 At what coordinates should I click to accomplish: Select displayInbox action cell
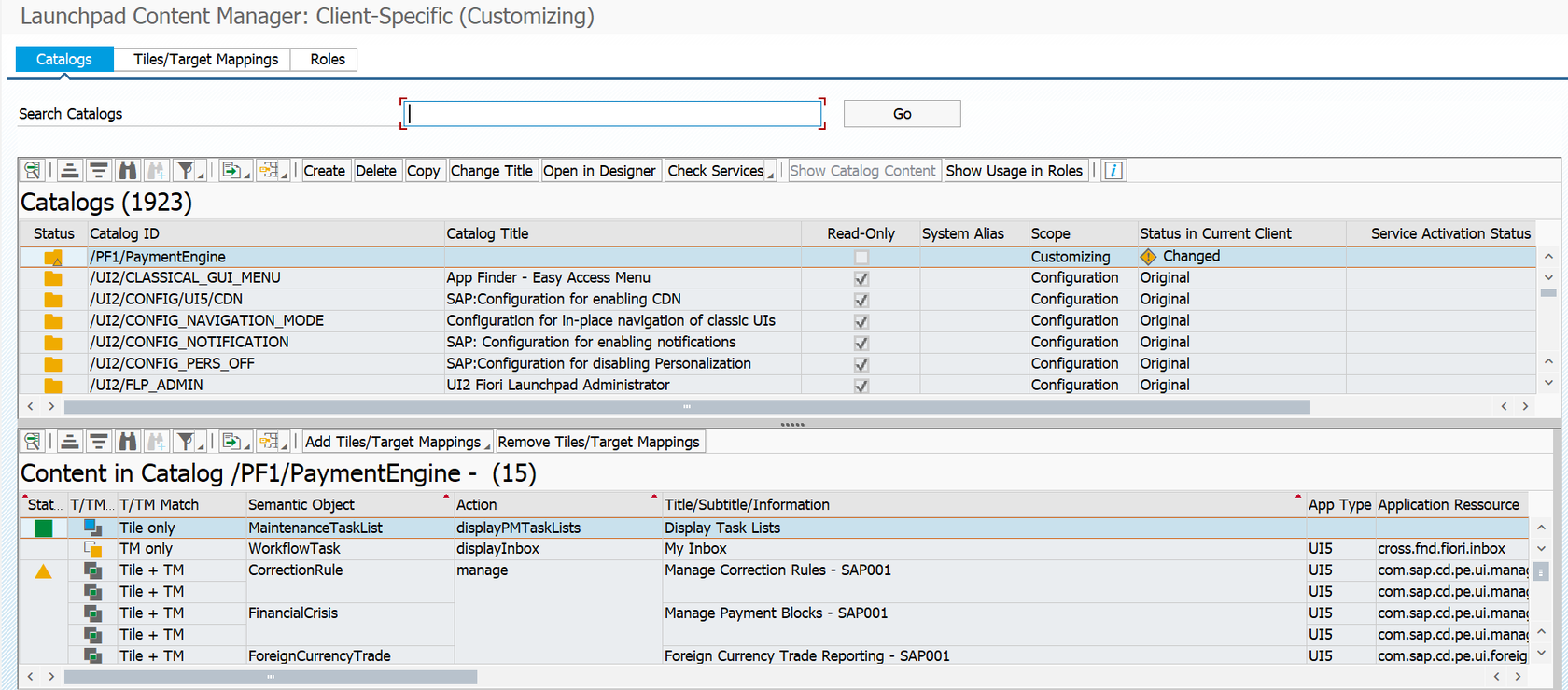(557, 550)
